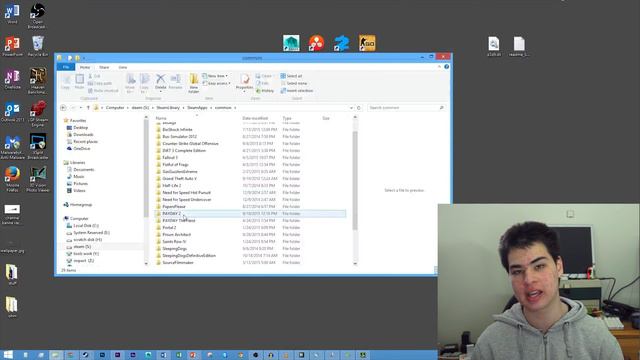
Task: Click the Copy to ribbon icon
Action: (x=144, y=83)
